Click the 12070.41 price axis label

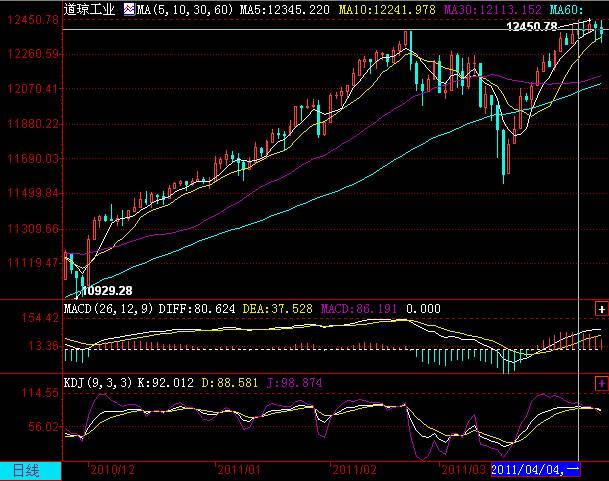point(33,89)
